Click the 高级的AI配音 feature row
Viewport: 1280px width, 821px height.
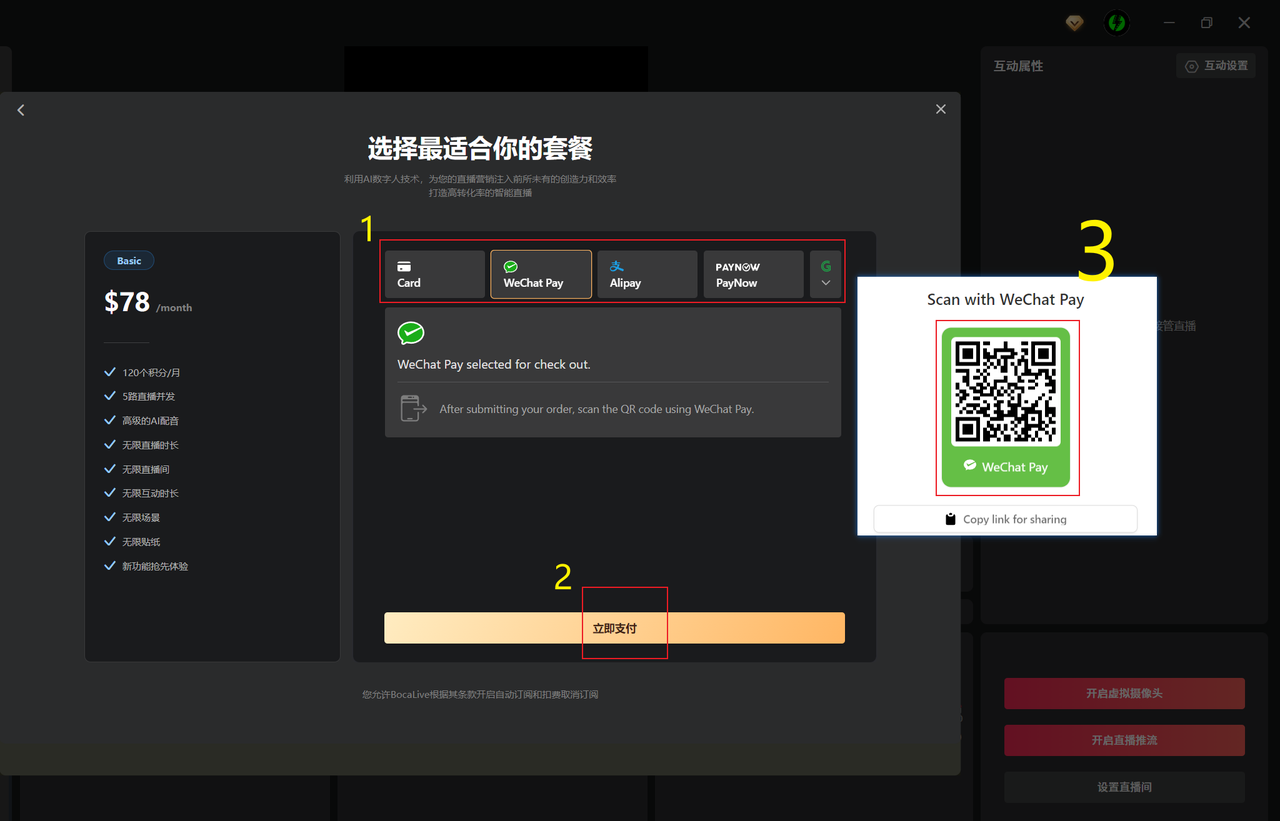(x=142, y=421)
